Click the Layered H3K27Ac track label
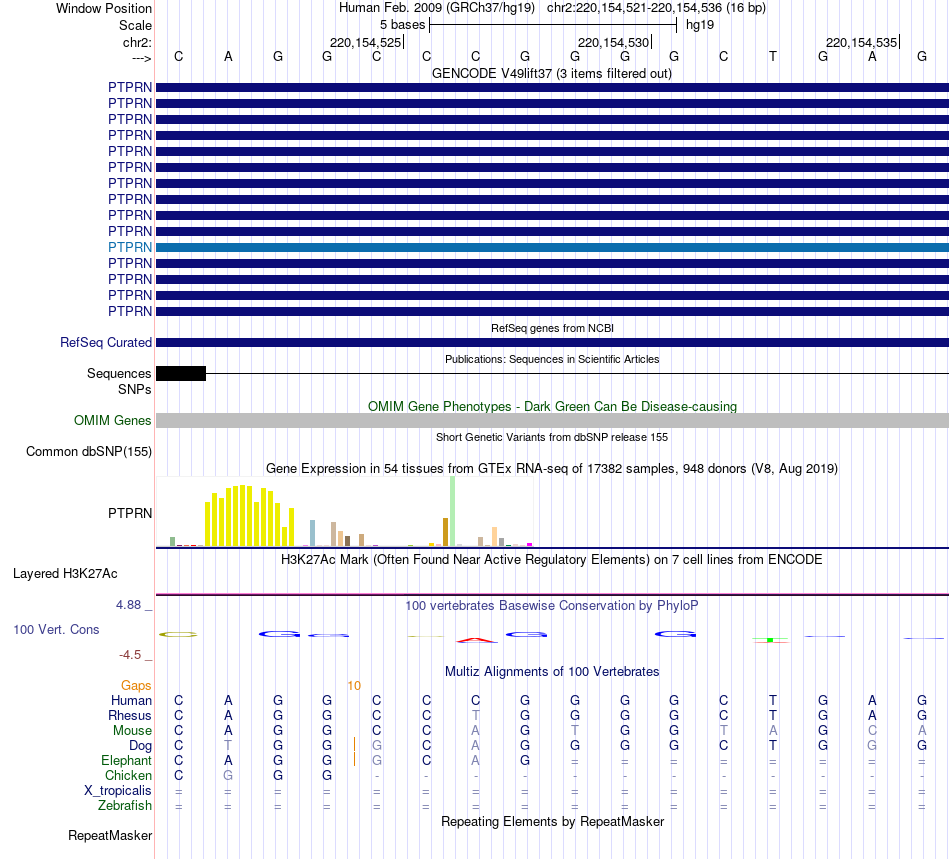The image size is (950, 859). 65,574
